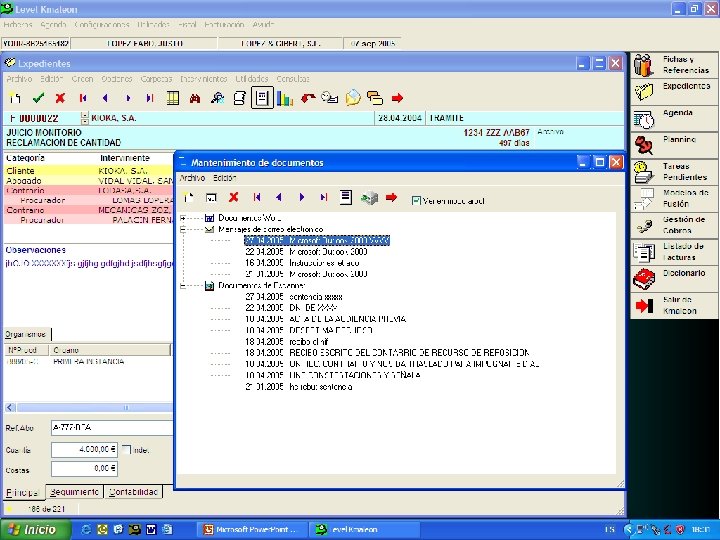Collapse the Mensajes de correo electrónico node
This screenshot has height=540, width=720.
pyautogui.click(x=183, y=229)
